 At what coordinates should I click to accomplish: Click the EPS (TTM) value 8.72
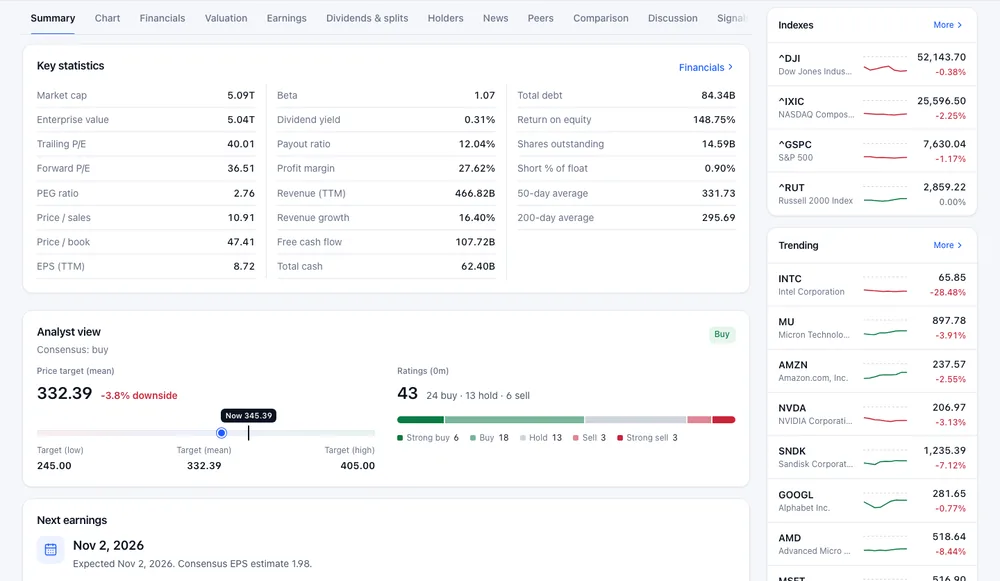click(244, 266)
